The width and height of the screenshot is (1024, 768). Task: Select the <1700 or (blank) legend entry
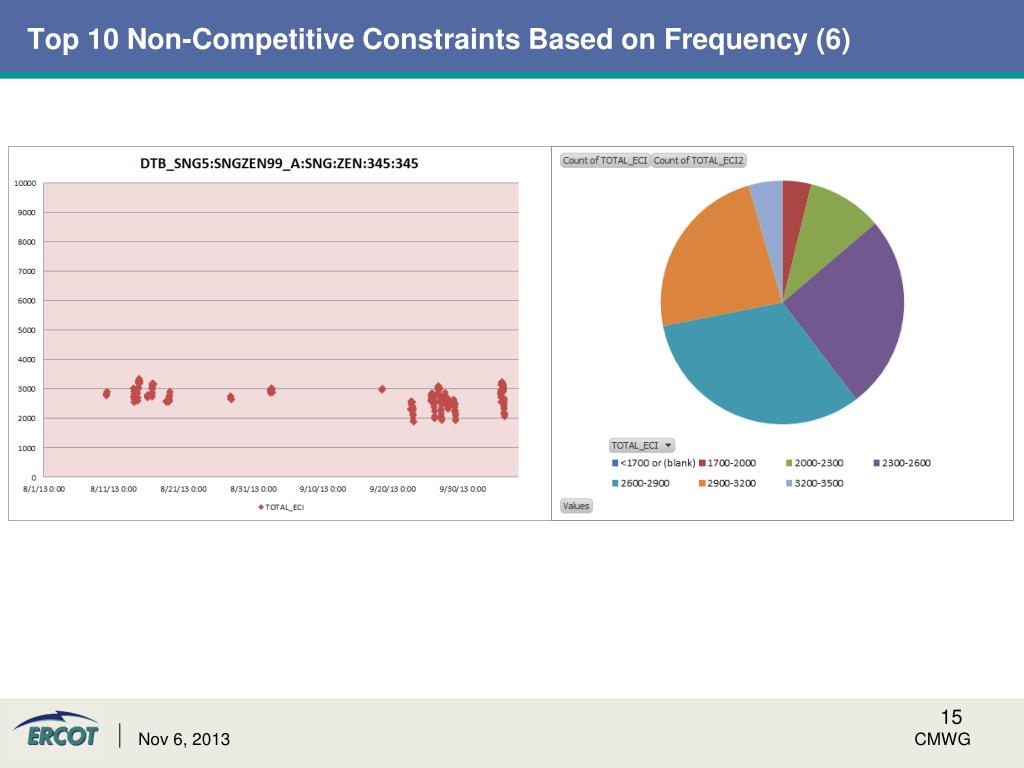[653, 463]
